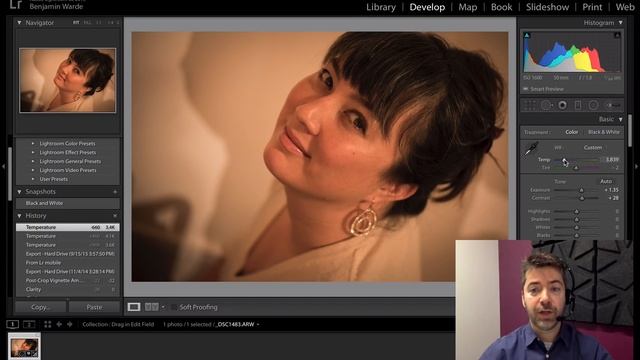The width and height of the screenshot is (640, 360).
Task: Enable Soft Proofing checkbox
Action: (174, 307)
